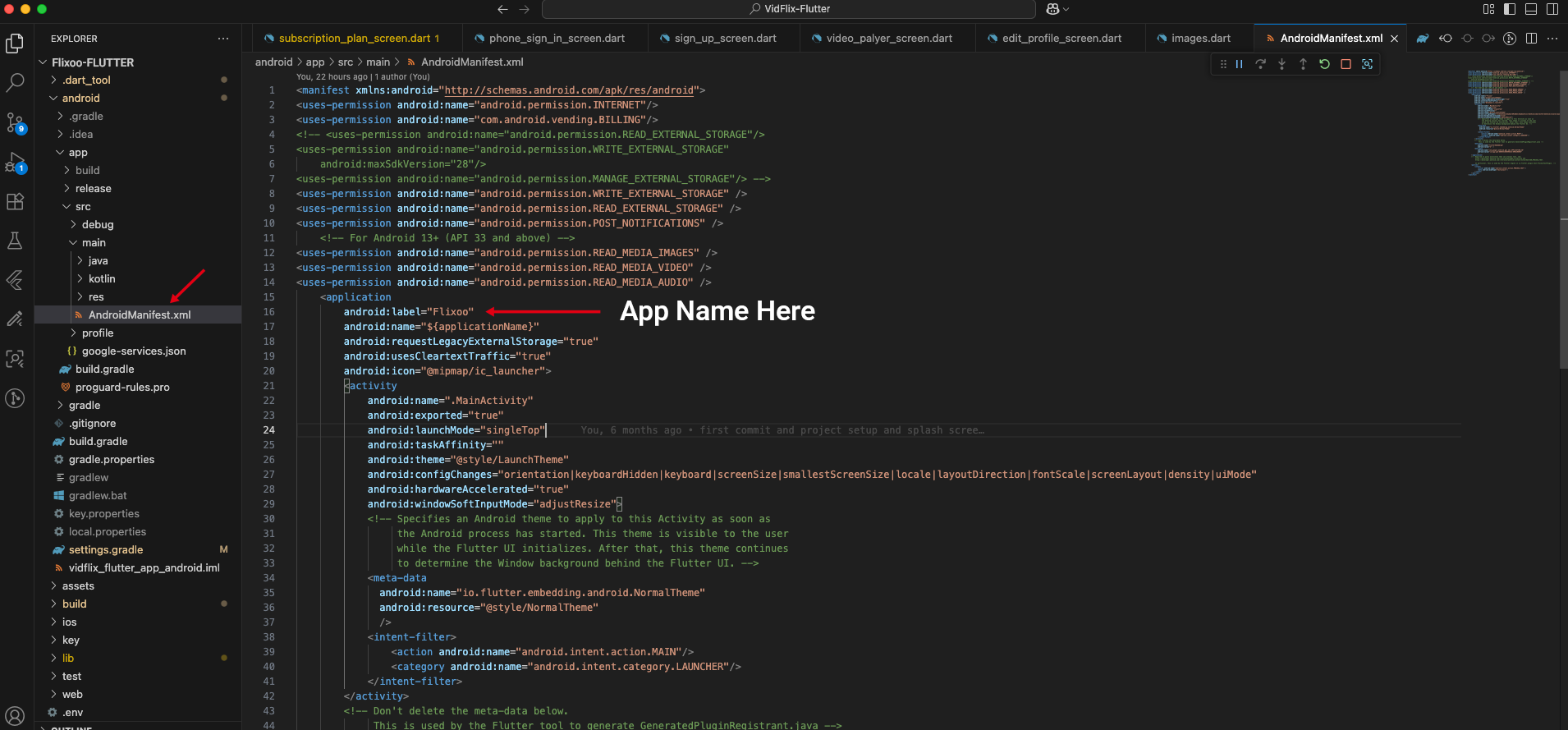
Task: Select AndroidManifest.xml in the explorer tree
Action: [x=138, y=315]
